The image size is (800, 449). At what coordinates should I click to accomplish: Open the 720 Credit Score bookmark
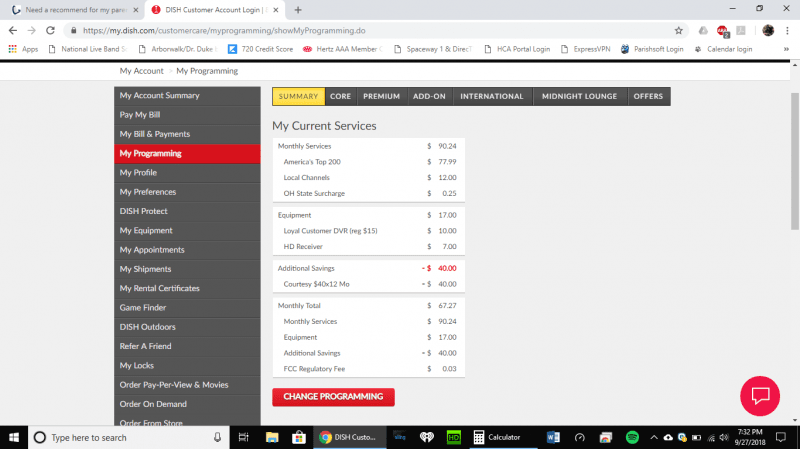[260, 49]
